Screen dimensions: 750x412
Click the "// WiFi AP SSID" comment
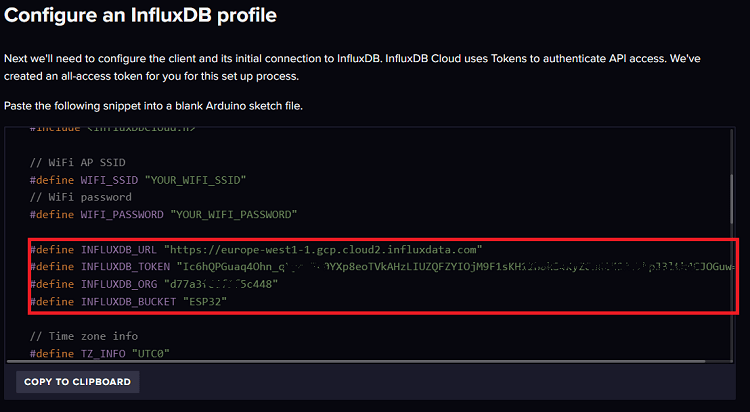coord(76,162)
